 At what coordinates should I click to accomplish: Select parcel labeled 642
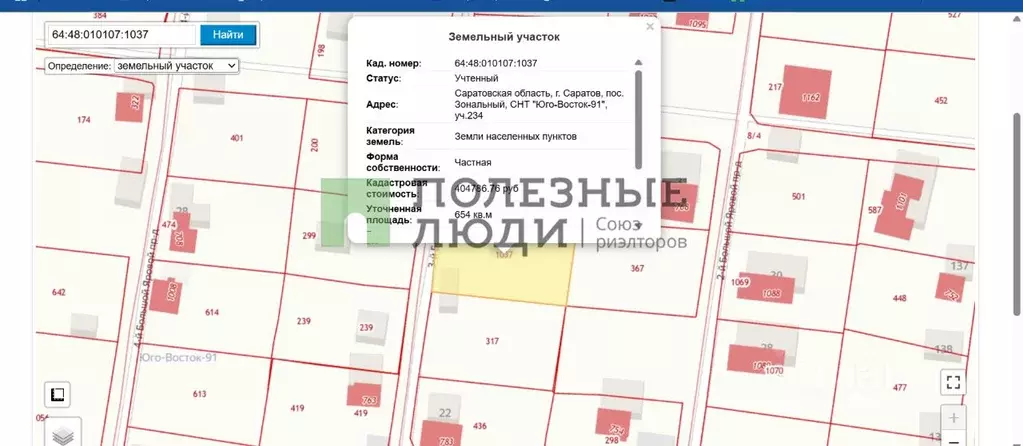click(59, 292)
